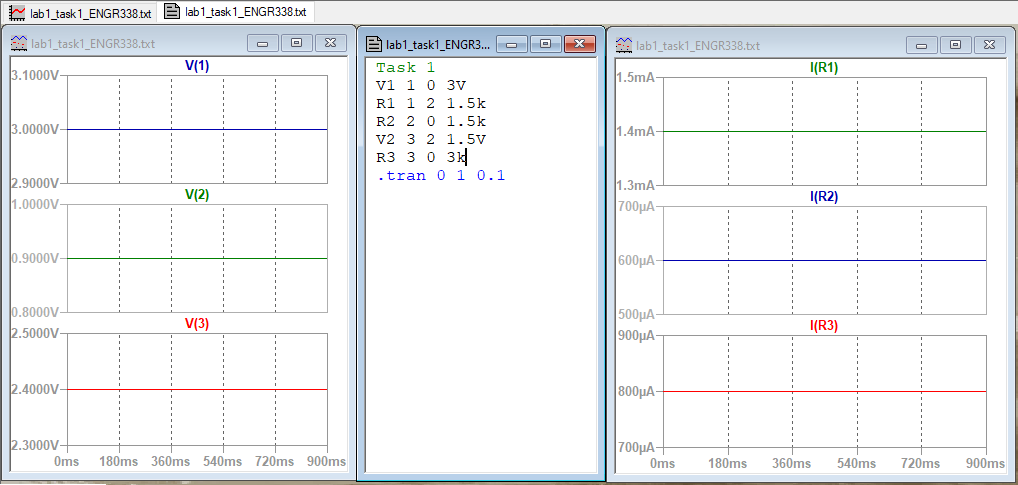Select the red V(3) trace label
Viewport: 1018px width, 485px height.
click(x=197, y=324)
